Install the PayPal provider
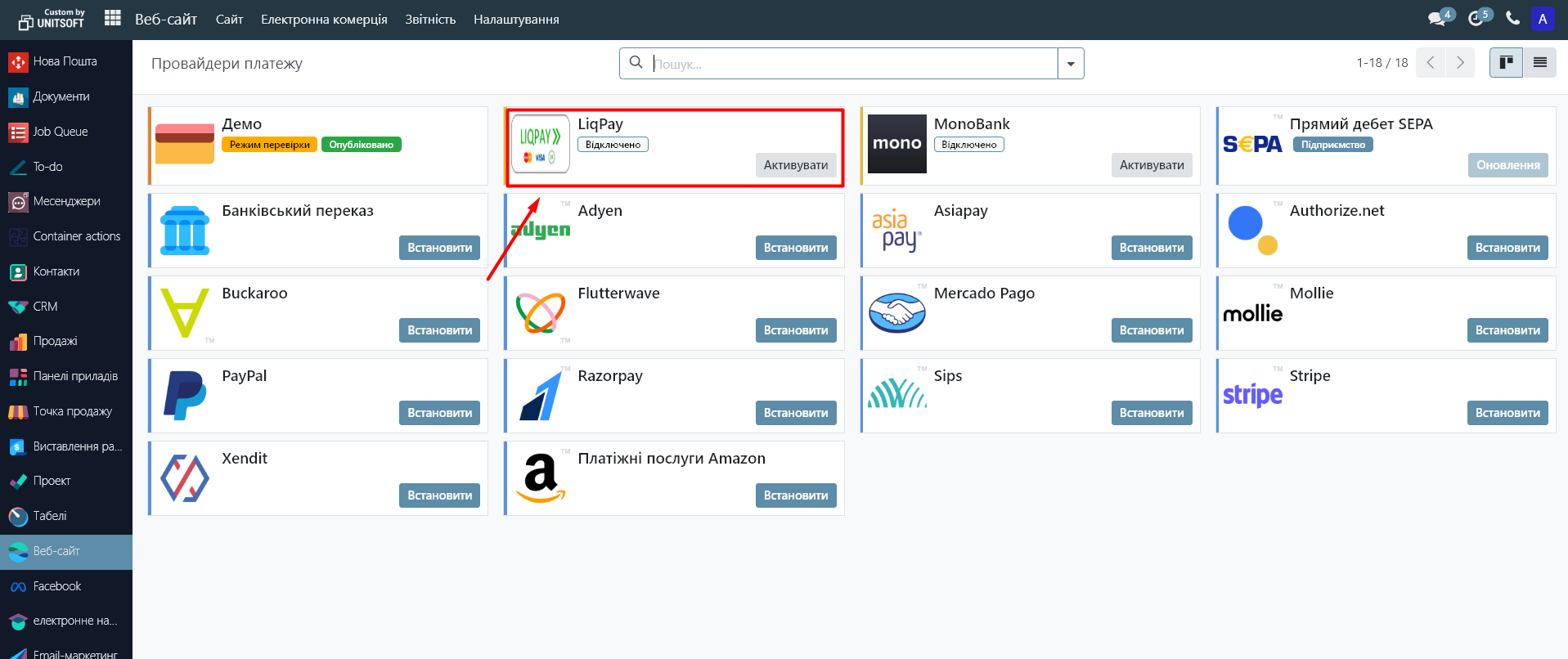This screenshot has width=1568, height=659. pyautogui.click(x=440, y=413)
